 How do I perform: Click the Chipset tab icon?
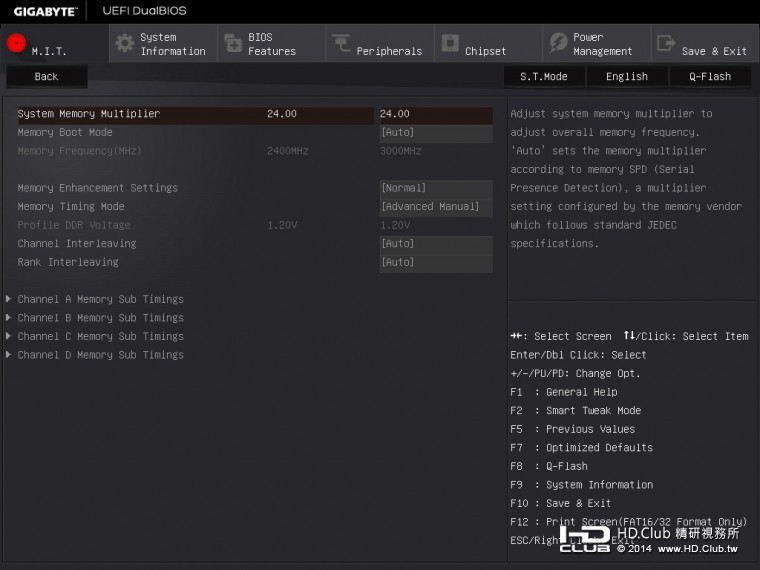tap(450, 43)
